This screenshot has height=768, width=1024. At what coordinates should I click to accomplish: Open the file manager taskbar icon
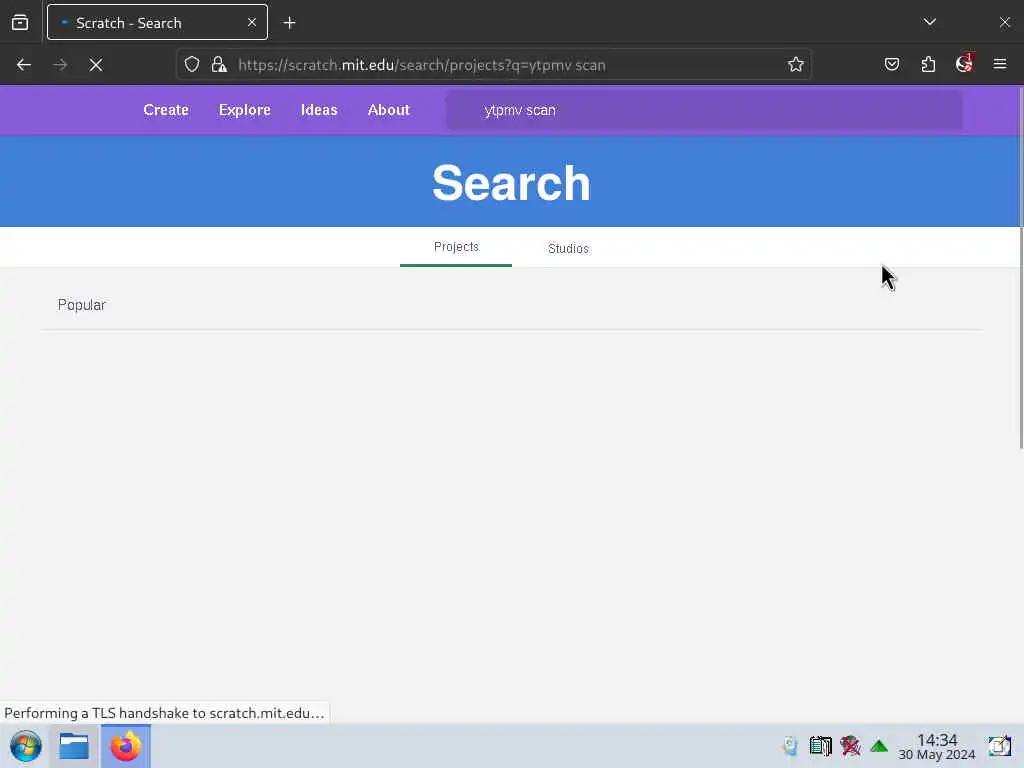(74, 746)
